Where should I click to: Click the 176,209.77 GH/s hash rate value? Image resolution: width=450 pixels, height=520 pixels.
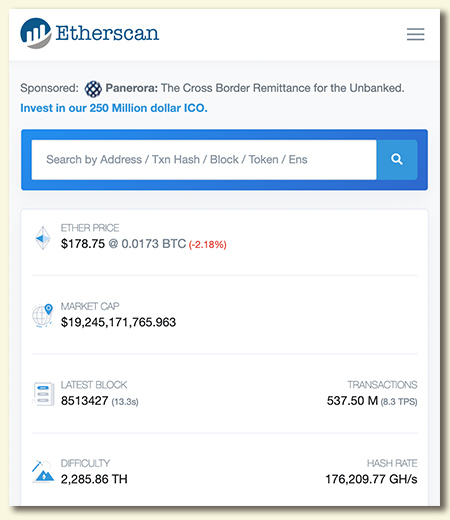371,479
